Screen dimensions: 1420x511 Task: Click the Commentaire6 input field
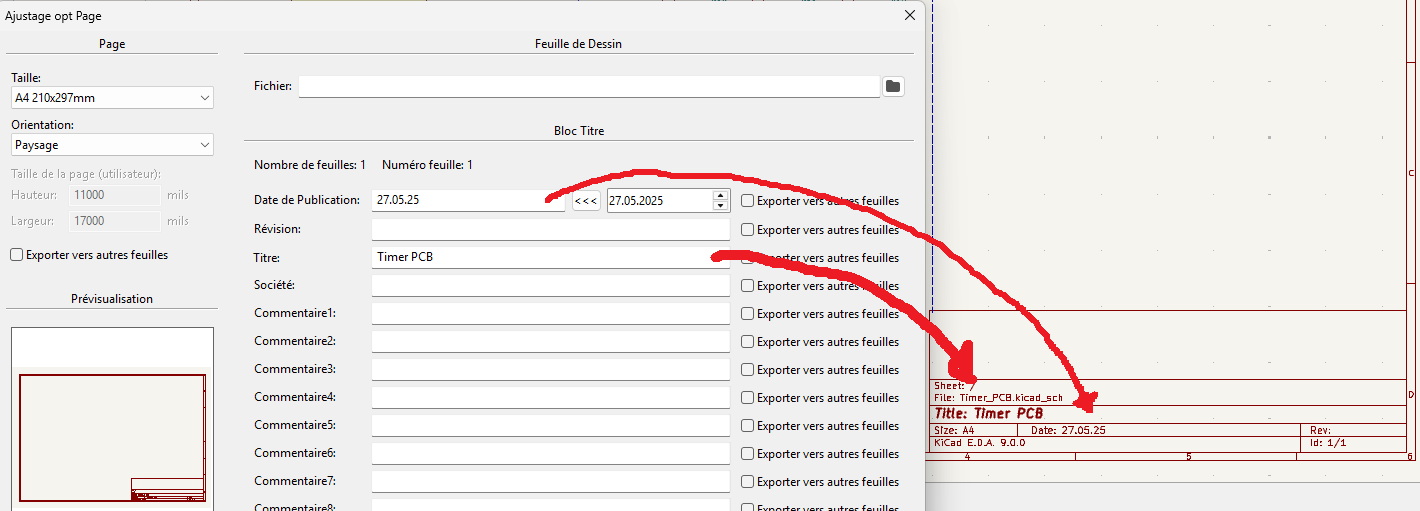click(x=551, y=453)
